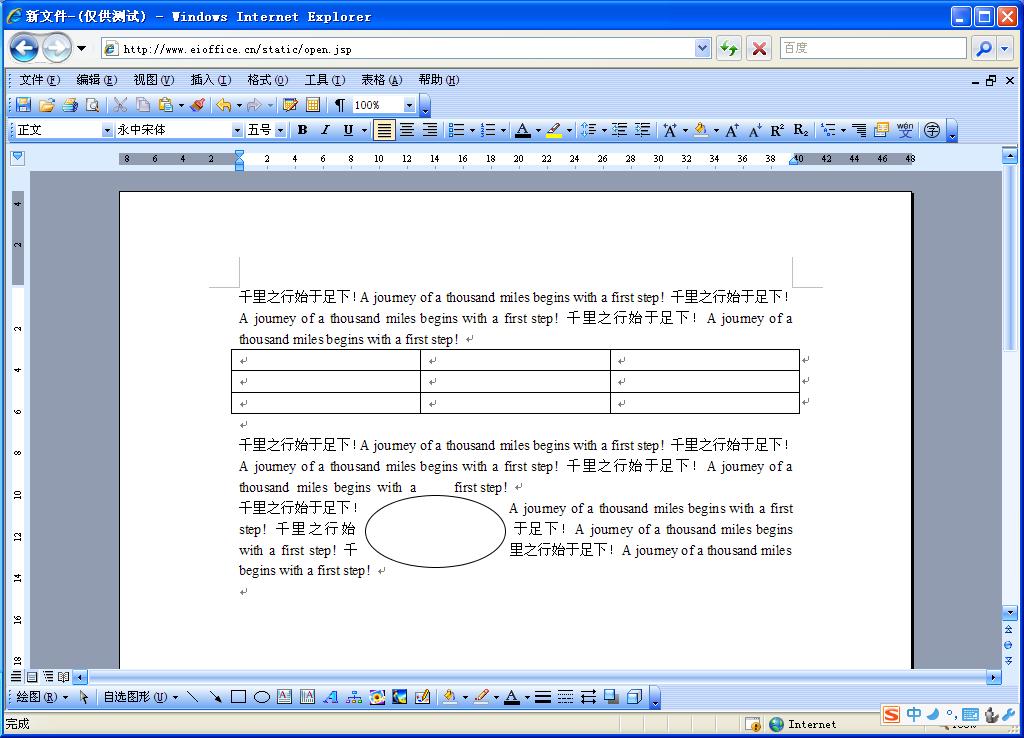The width and height of the screenshot is (1024, 738).
Task: Shrink font size with A-down icon
Action: click(755, 130)
